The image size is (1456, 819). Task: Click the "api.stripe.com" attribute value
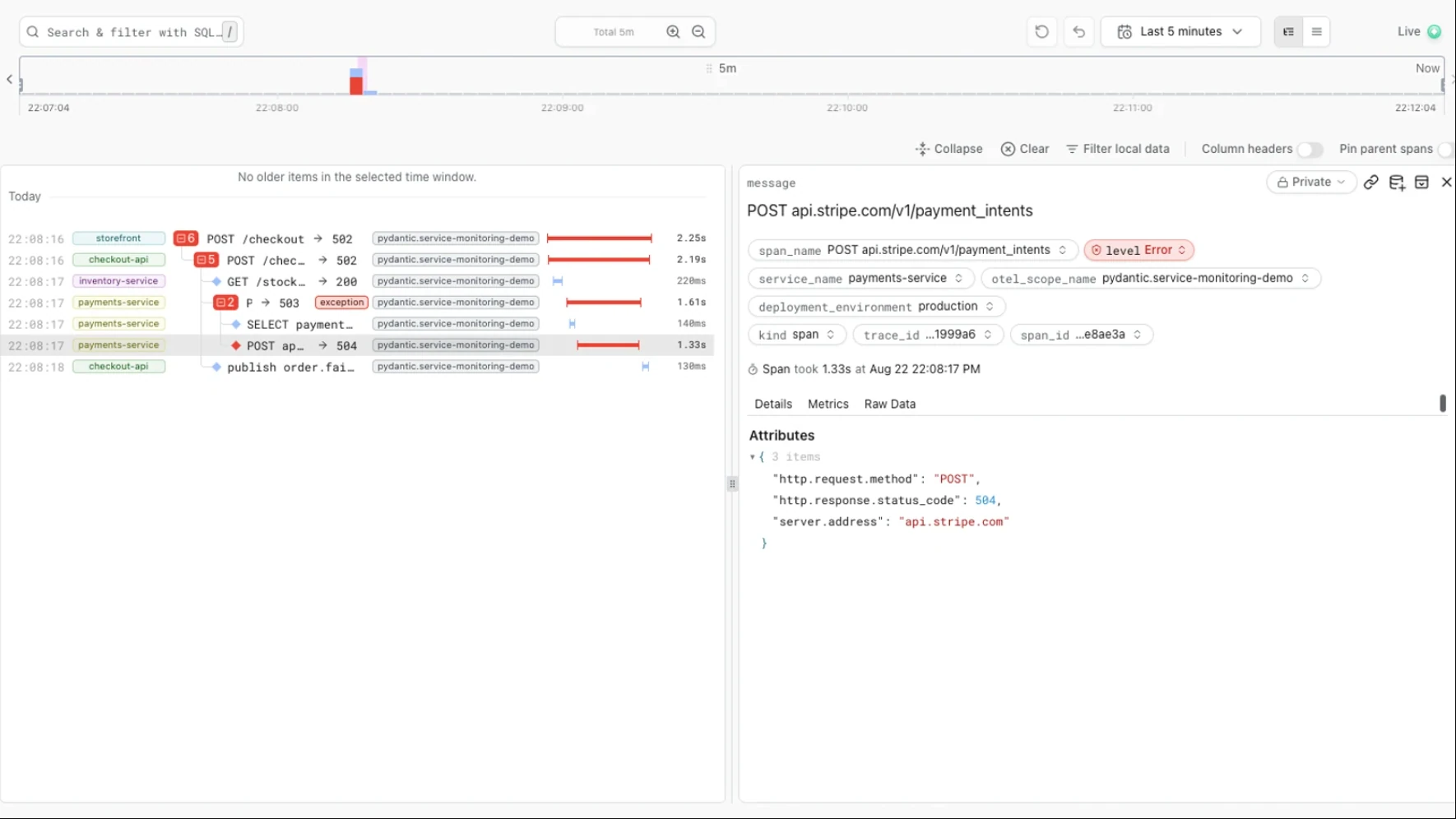953,522
